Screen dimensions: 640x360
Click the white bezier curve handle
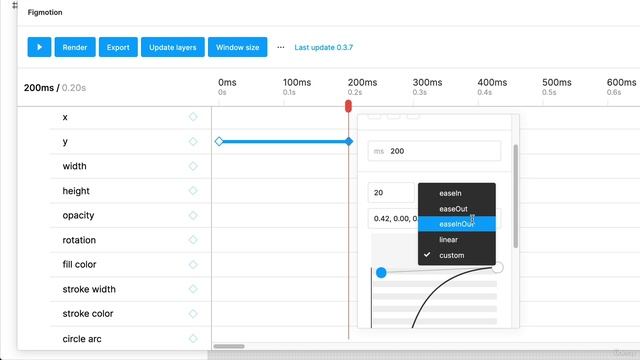(x=498, y=268)
